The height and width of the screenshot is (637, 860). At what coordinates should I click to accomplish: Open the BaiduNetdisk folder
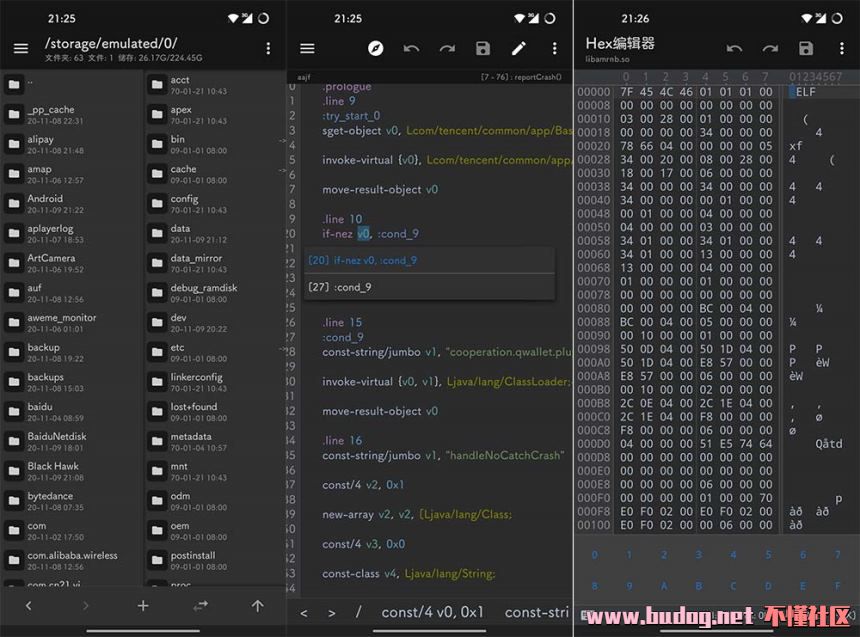coord(56,442)
